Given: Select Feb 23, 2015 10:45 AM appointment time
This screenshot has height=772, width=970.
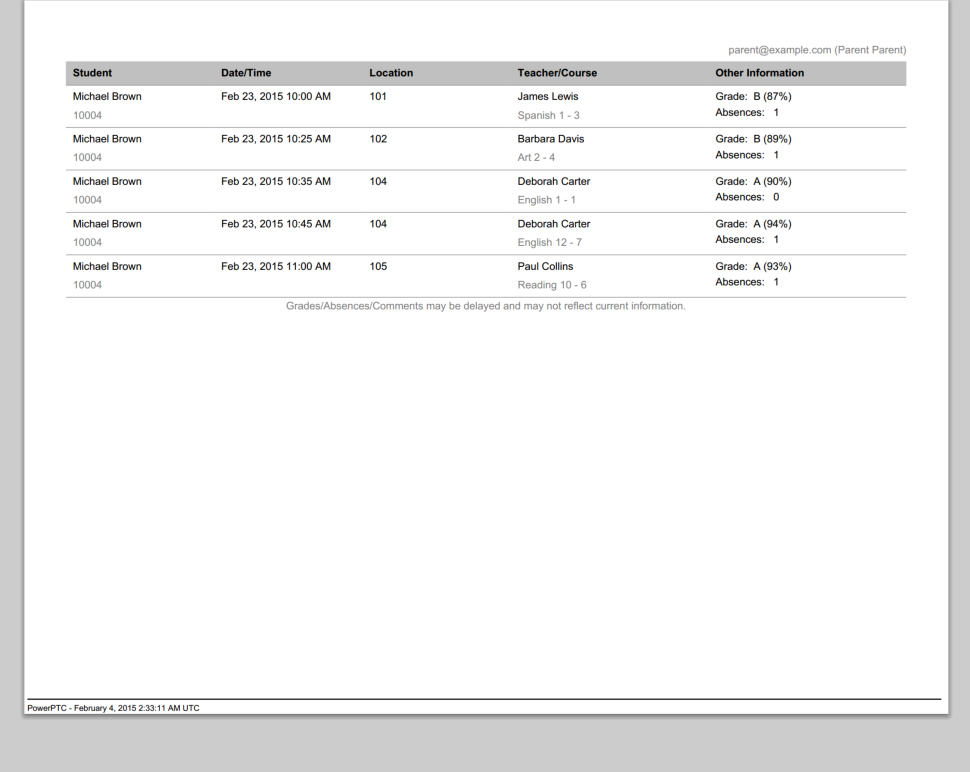Looking at the screenshot, I should [276, 224].
